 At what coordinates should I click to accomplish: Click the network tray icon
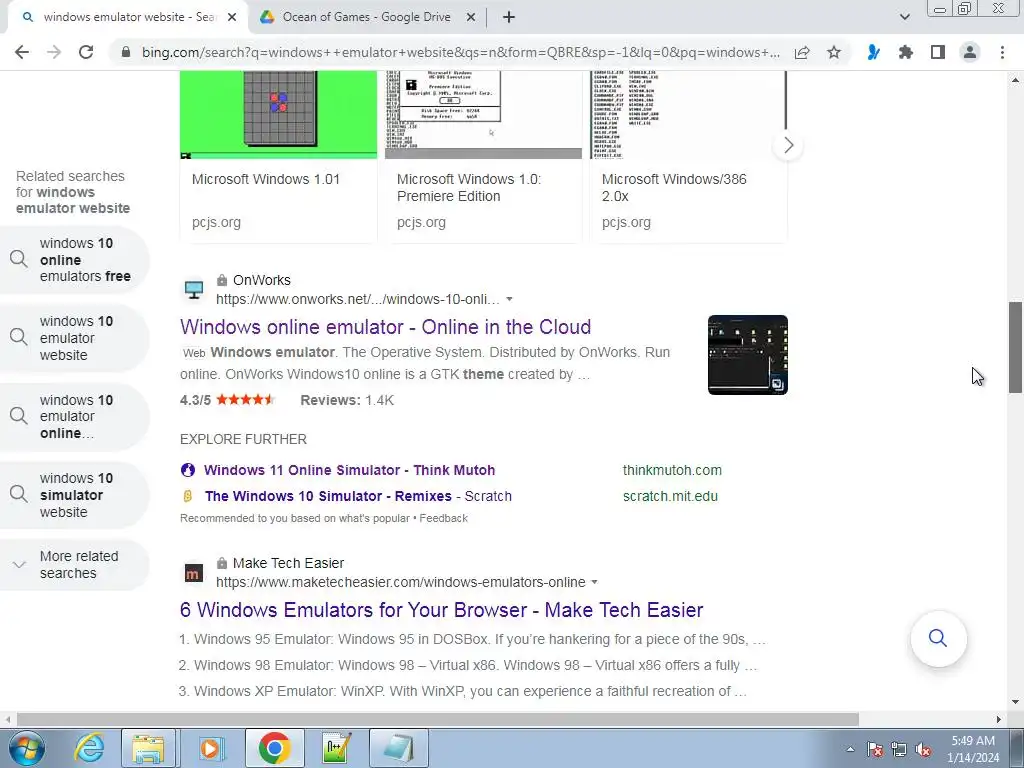pos(899,749)
